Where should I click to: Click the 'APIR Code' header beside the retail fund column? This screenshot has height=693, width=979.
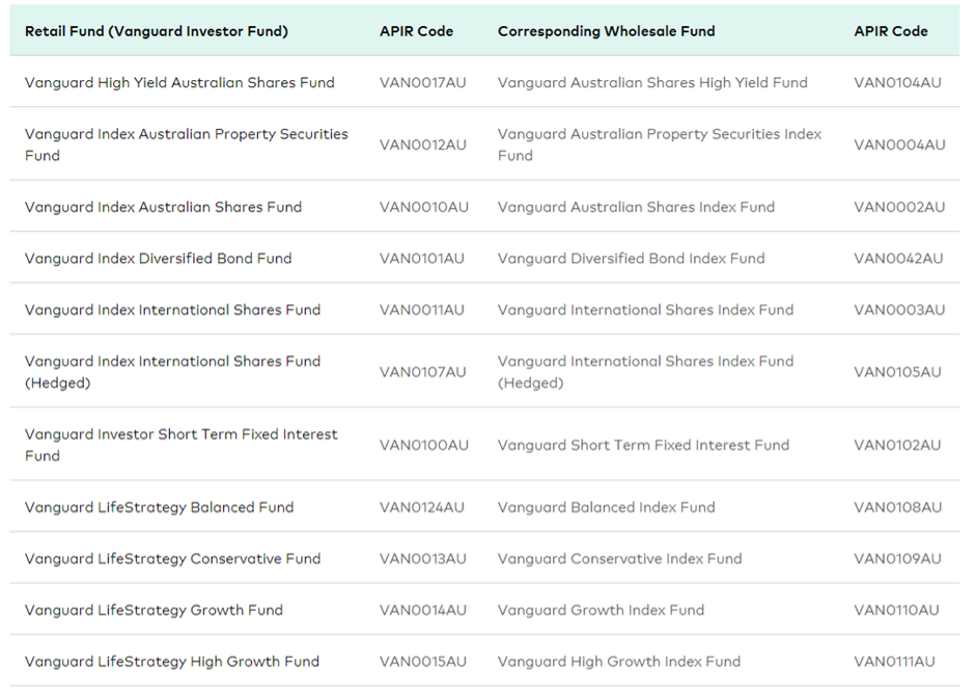click(416, 31)
